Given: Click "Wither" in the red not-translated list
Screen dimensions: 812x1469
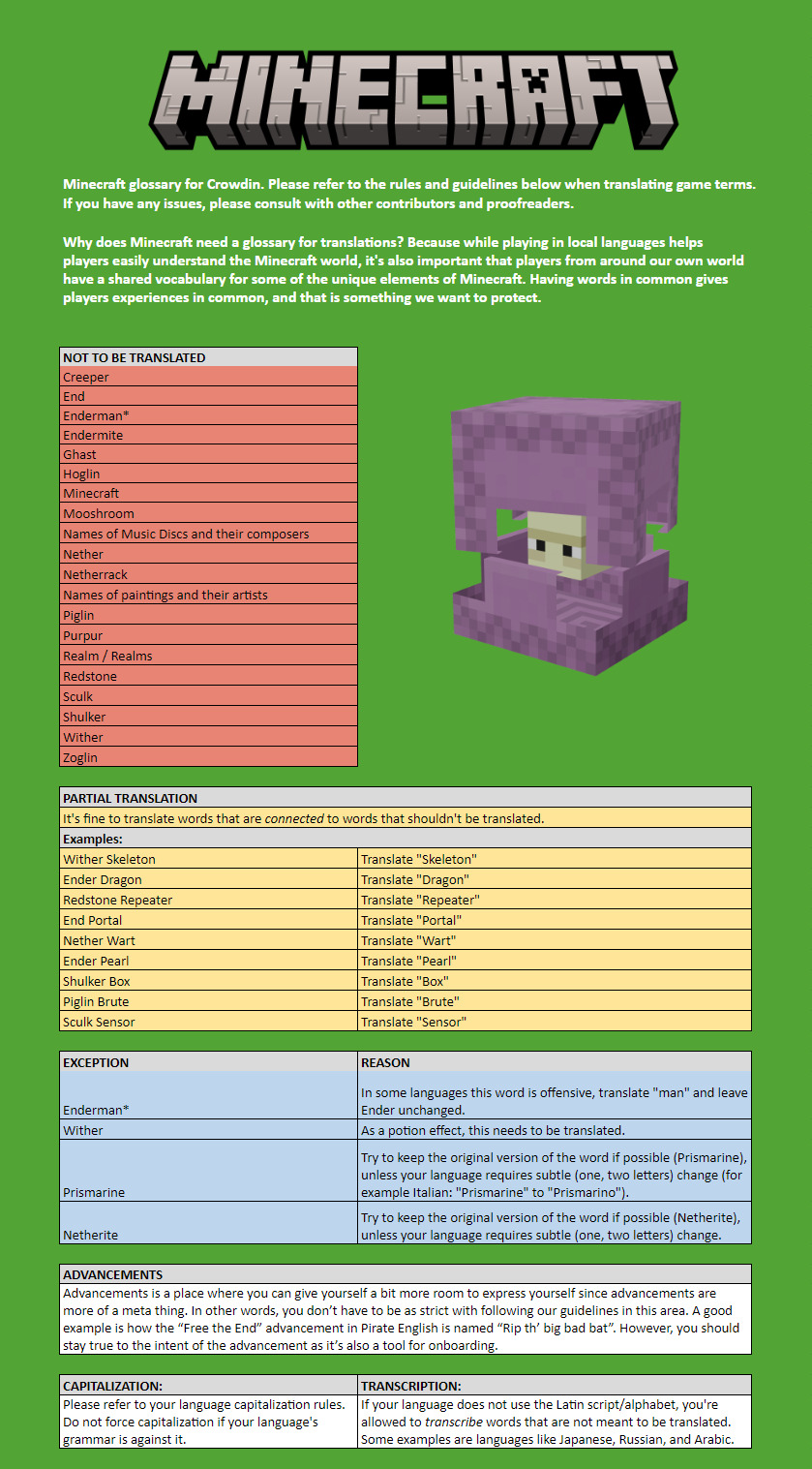Looking at the screenshot, I should 209,737.
